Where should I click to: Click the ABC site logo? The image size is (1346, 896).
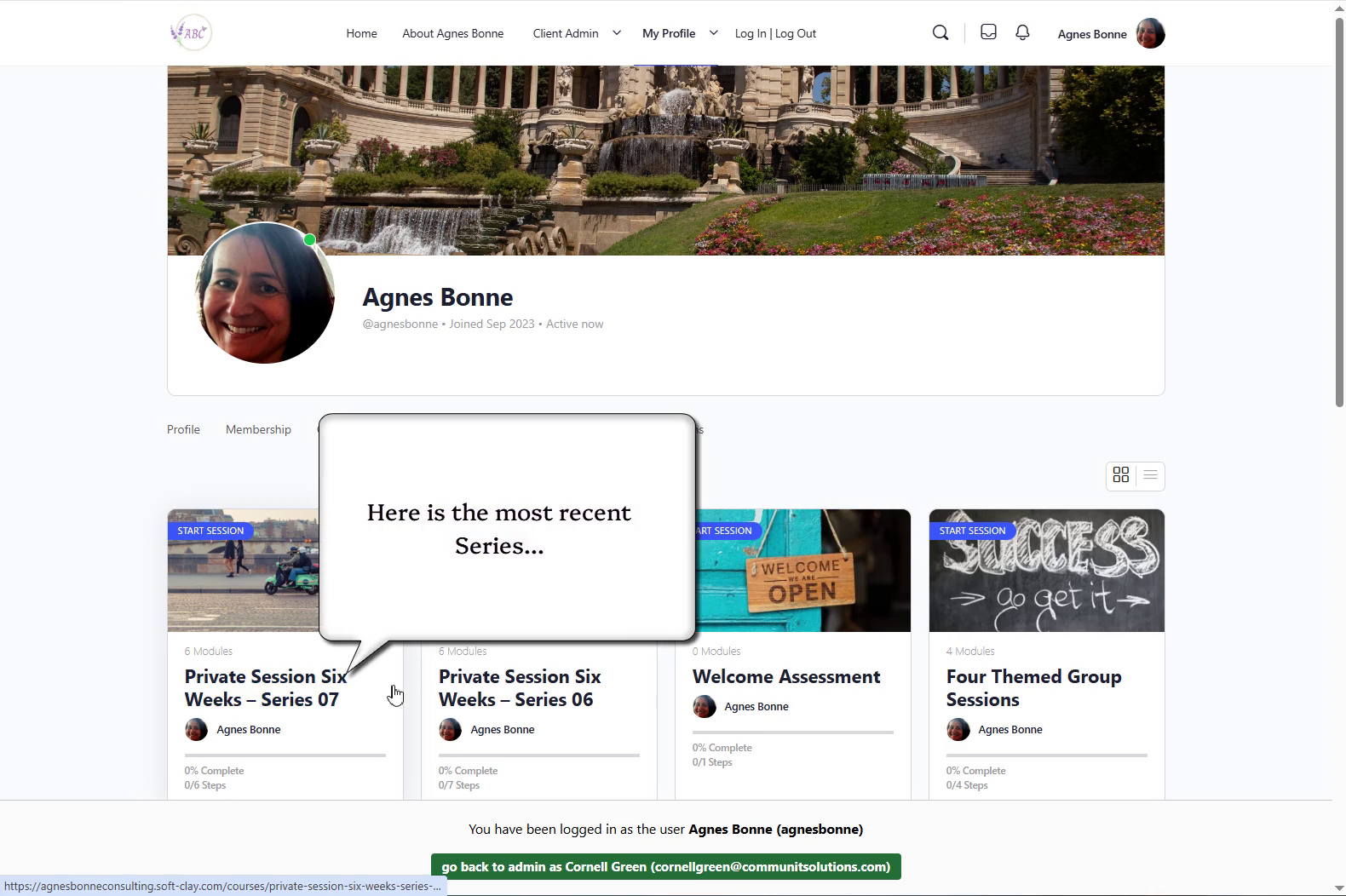[x=191, y=33]
